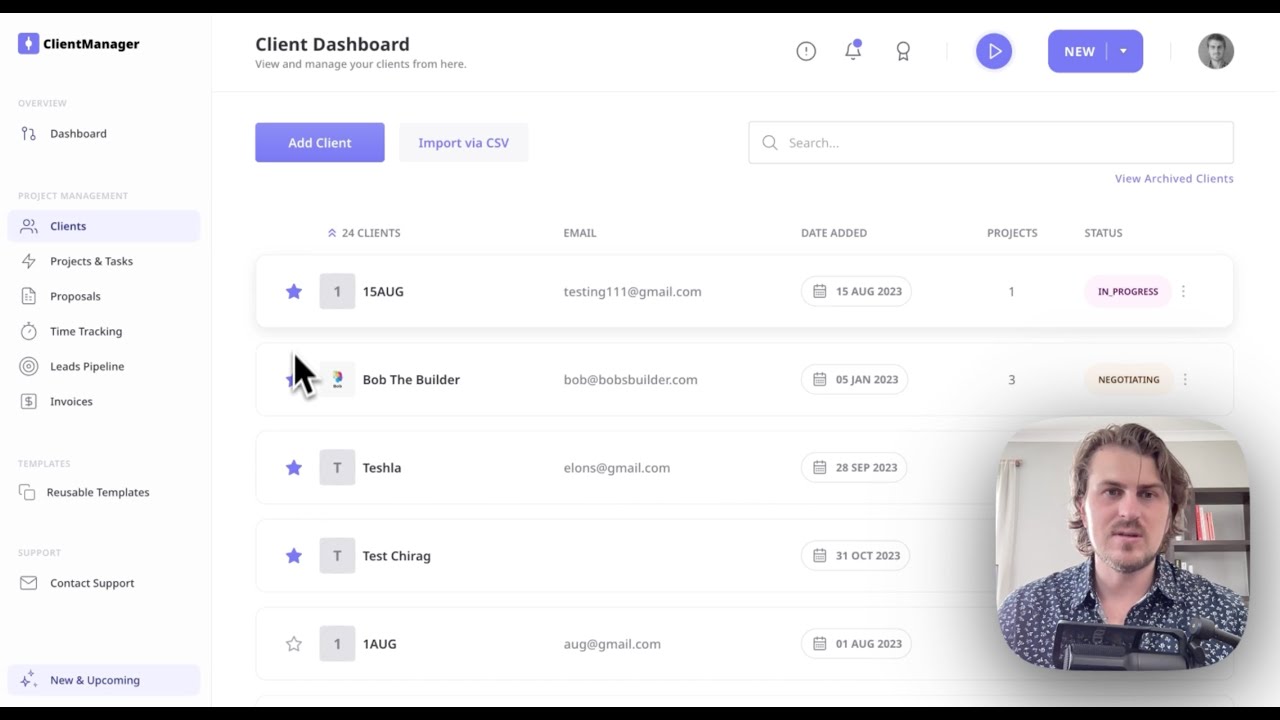
Task: Open Proposals in sidebar
Action: point(75,296)
